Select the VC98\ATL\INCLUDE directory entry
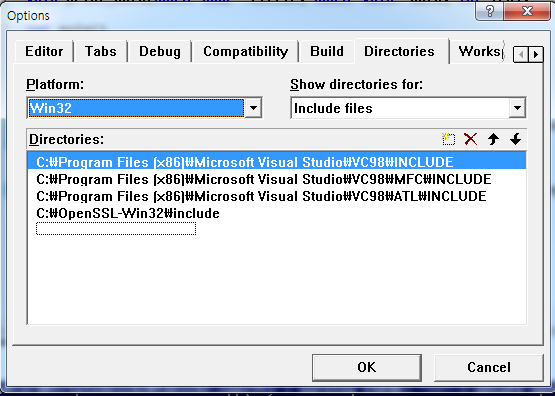This screenshot has width=555, height=396. click(276, 196)
